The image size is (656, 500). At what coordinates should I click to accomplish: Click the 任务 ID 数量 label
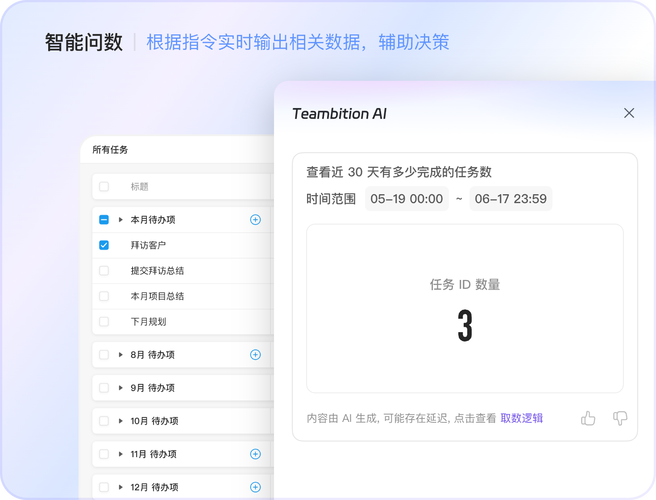click(x=465, y=285)
